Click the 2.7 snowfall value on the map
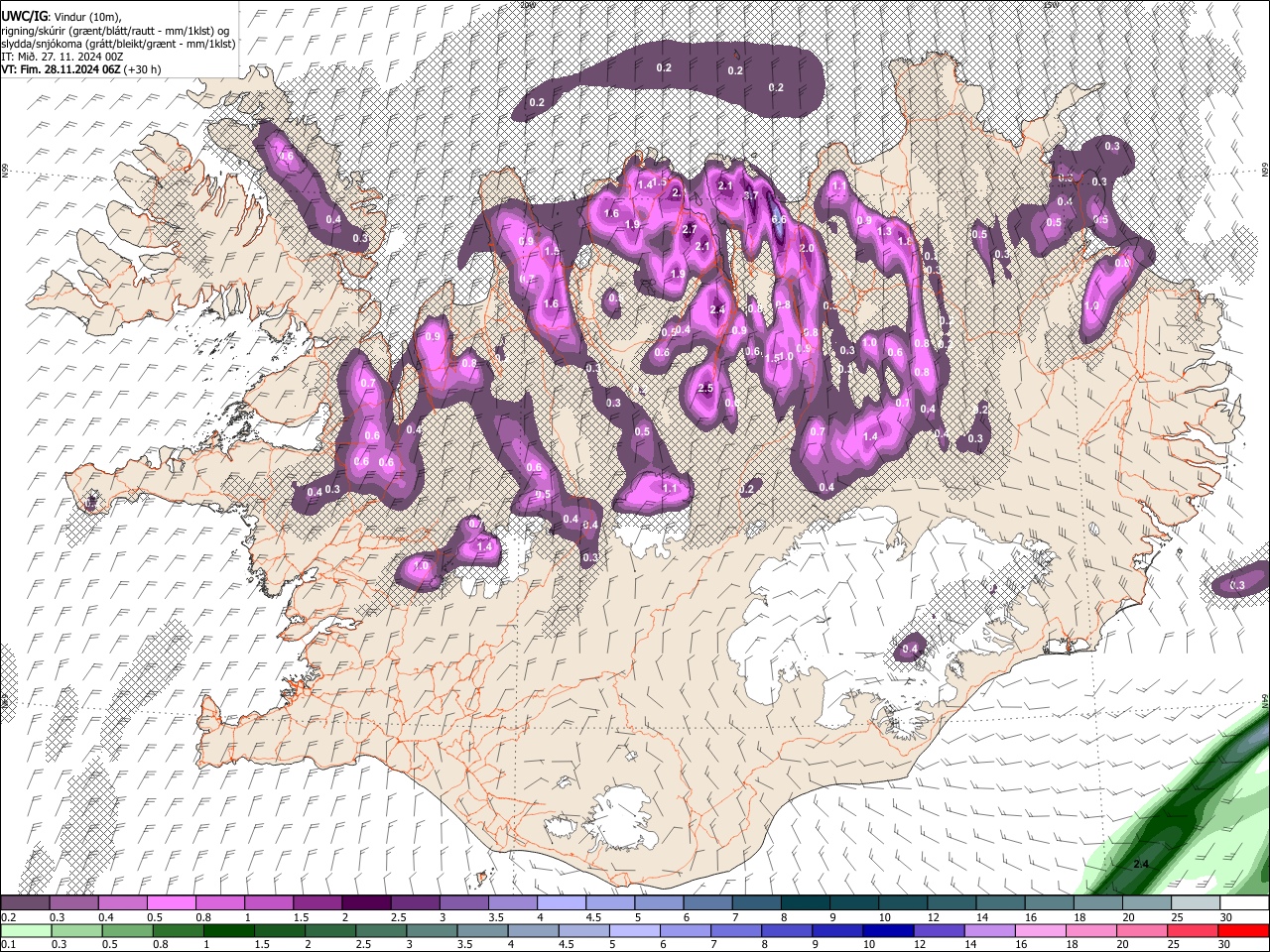 690,229
